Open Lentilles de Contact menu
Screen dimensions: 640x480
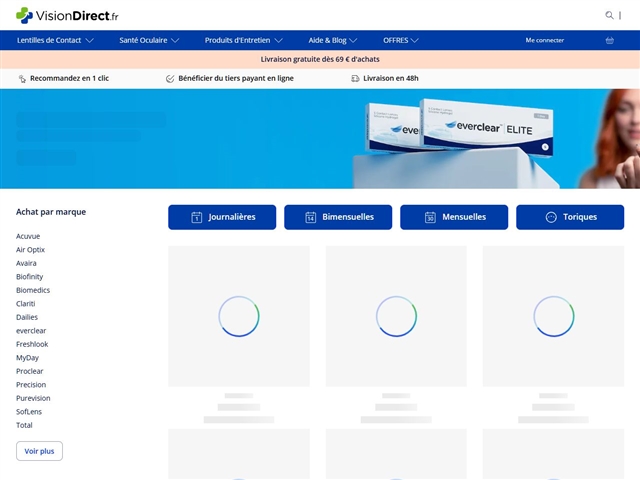(49, 40)
